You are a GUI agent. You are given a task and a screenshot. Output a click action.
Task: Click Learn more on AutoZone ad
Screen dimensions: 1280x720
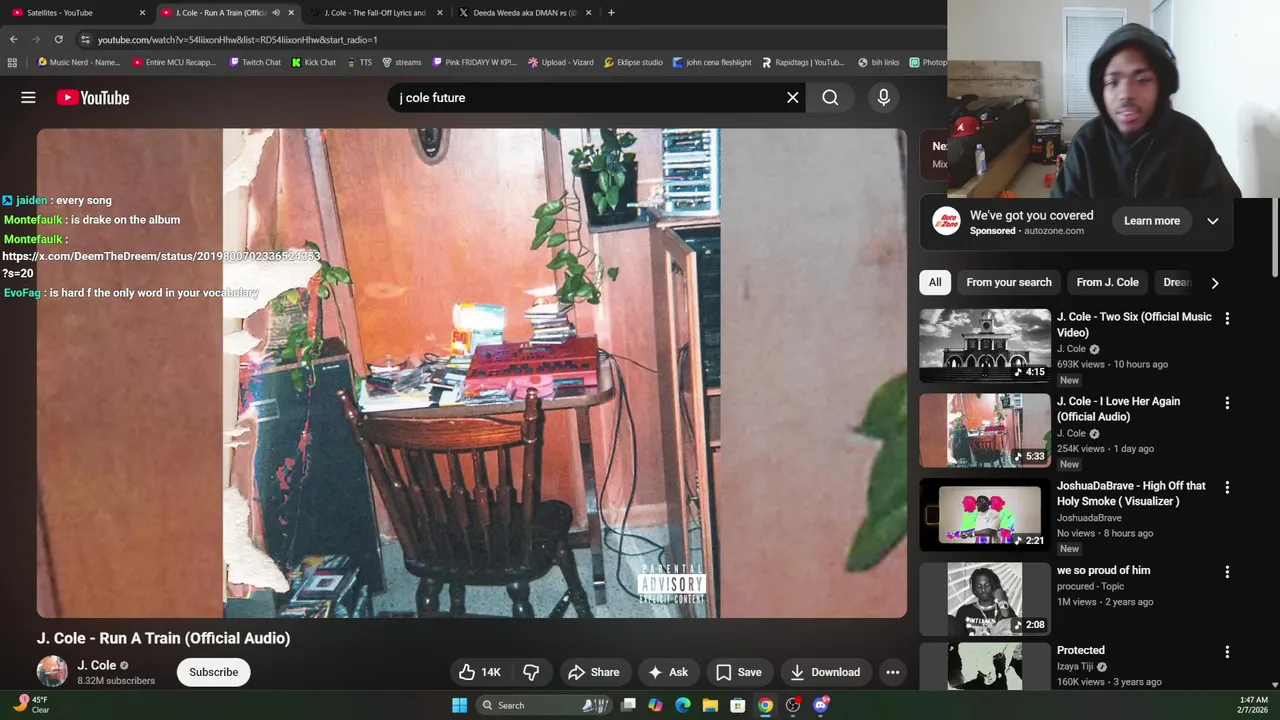1152,221
